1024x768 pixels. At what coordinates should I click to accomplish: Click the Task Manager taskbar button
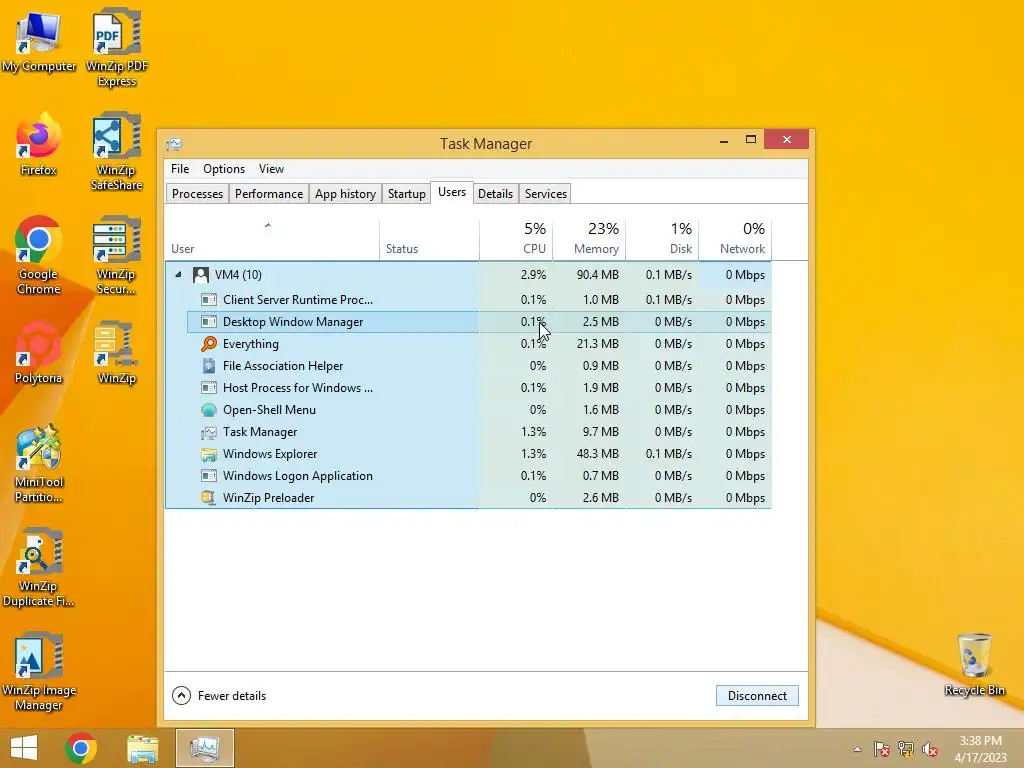tap(204, 748)
